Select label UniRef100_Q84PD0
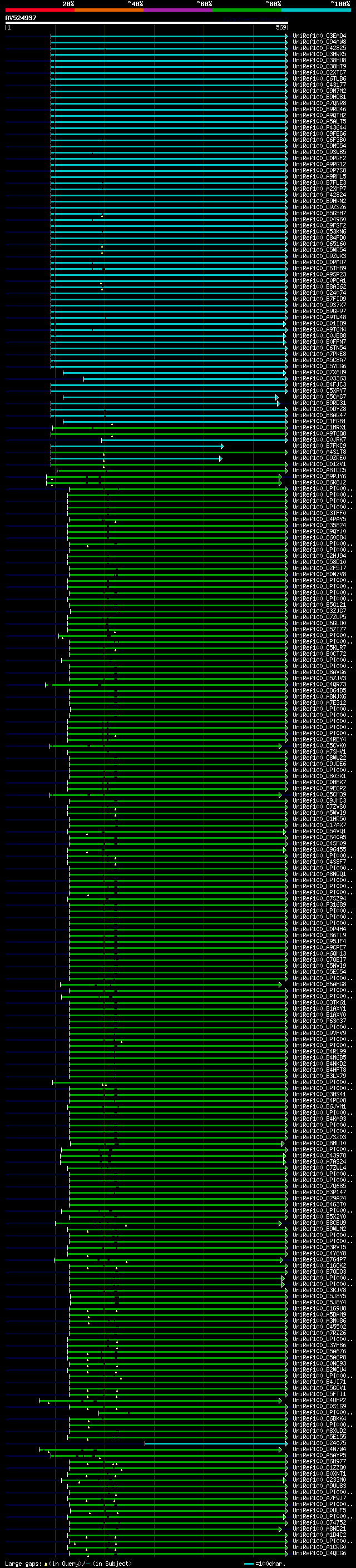Viewport: 356px width, 1568px height. click(319, 238)
